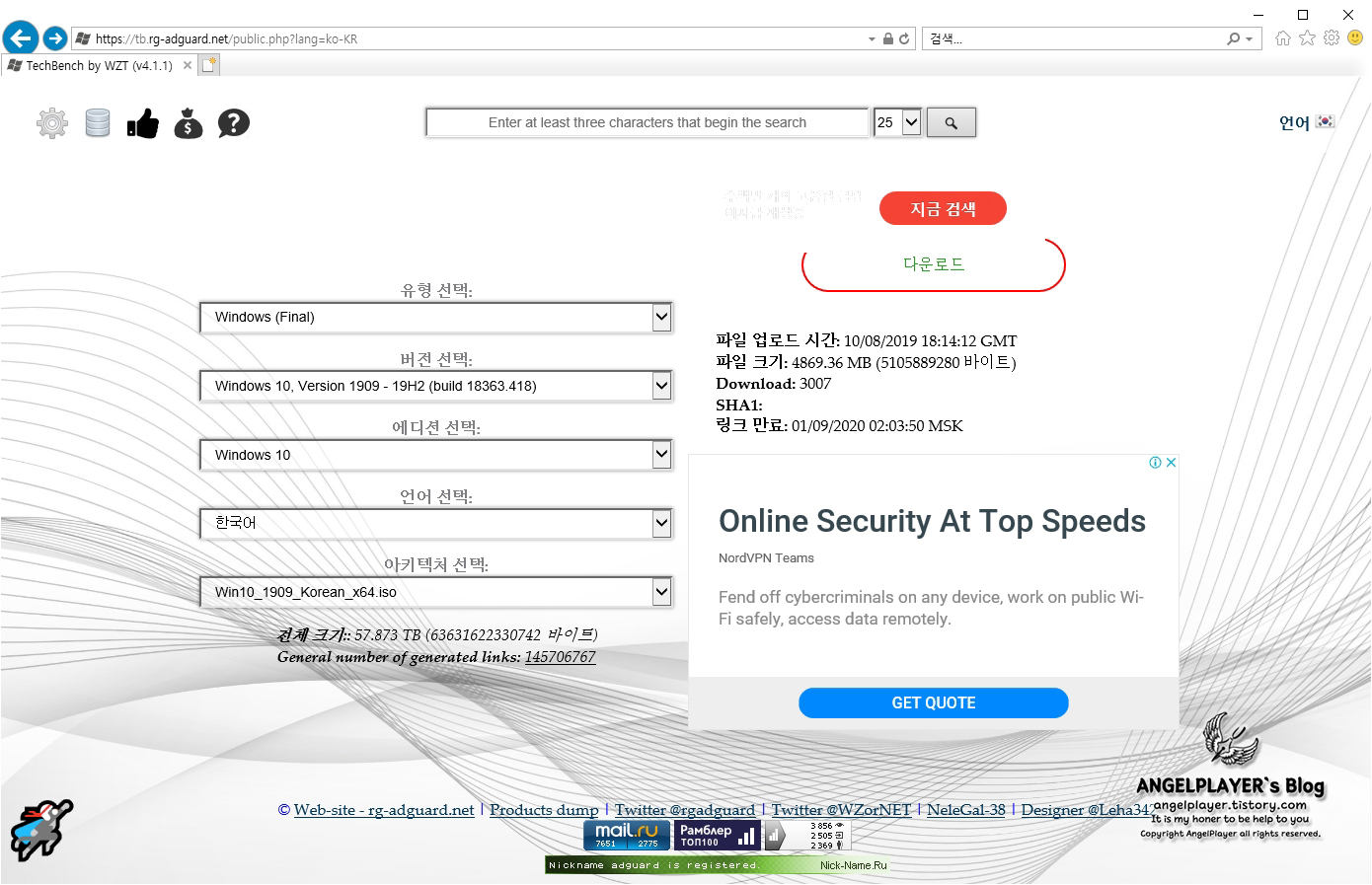View the security lock icon in the address bar

tap(887, 39)
